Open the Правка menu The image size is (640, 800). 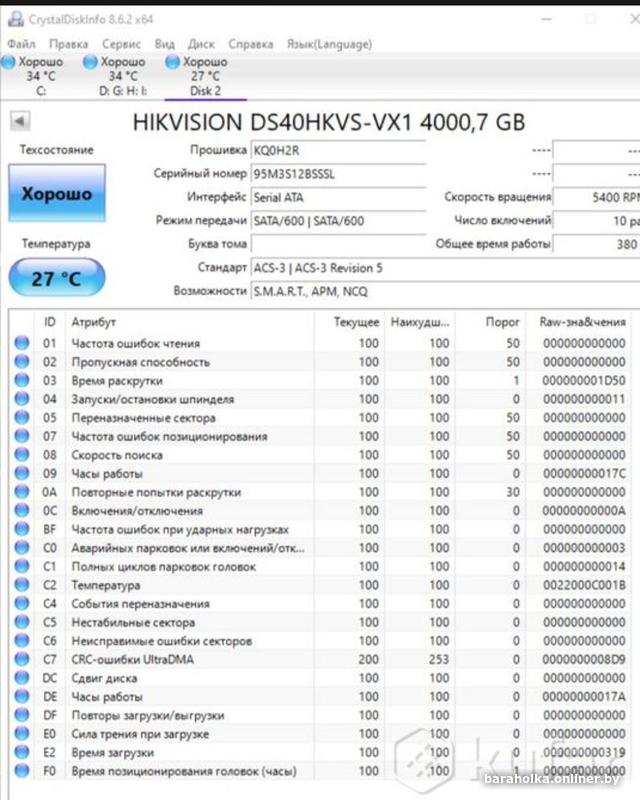(x=68, y=44)
